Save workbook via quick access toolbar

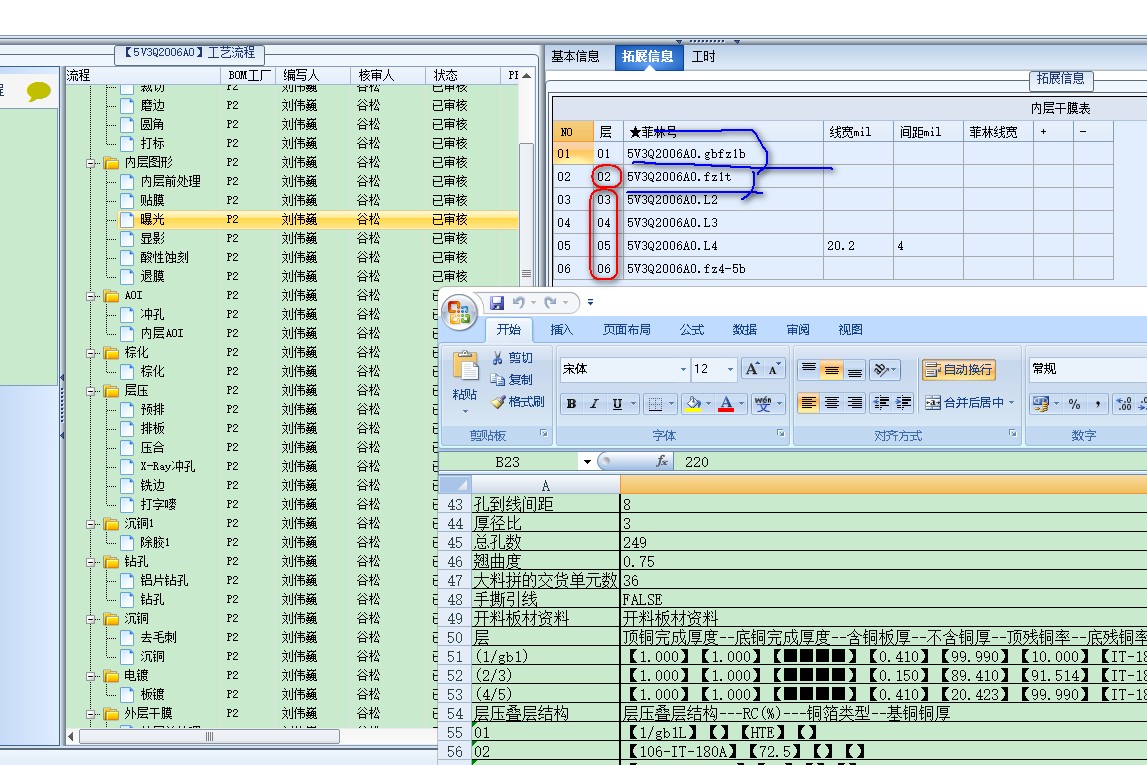[x=497, y=303]
